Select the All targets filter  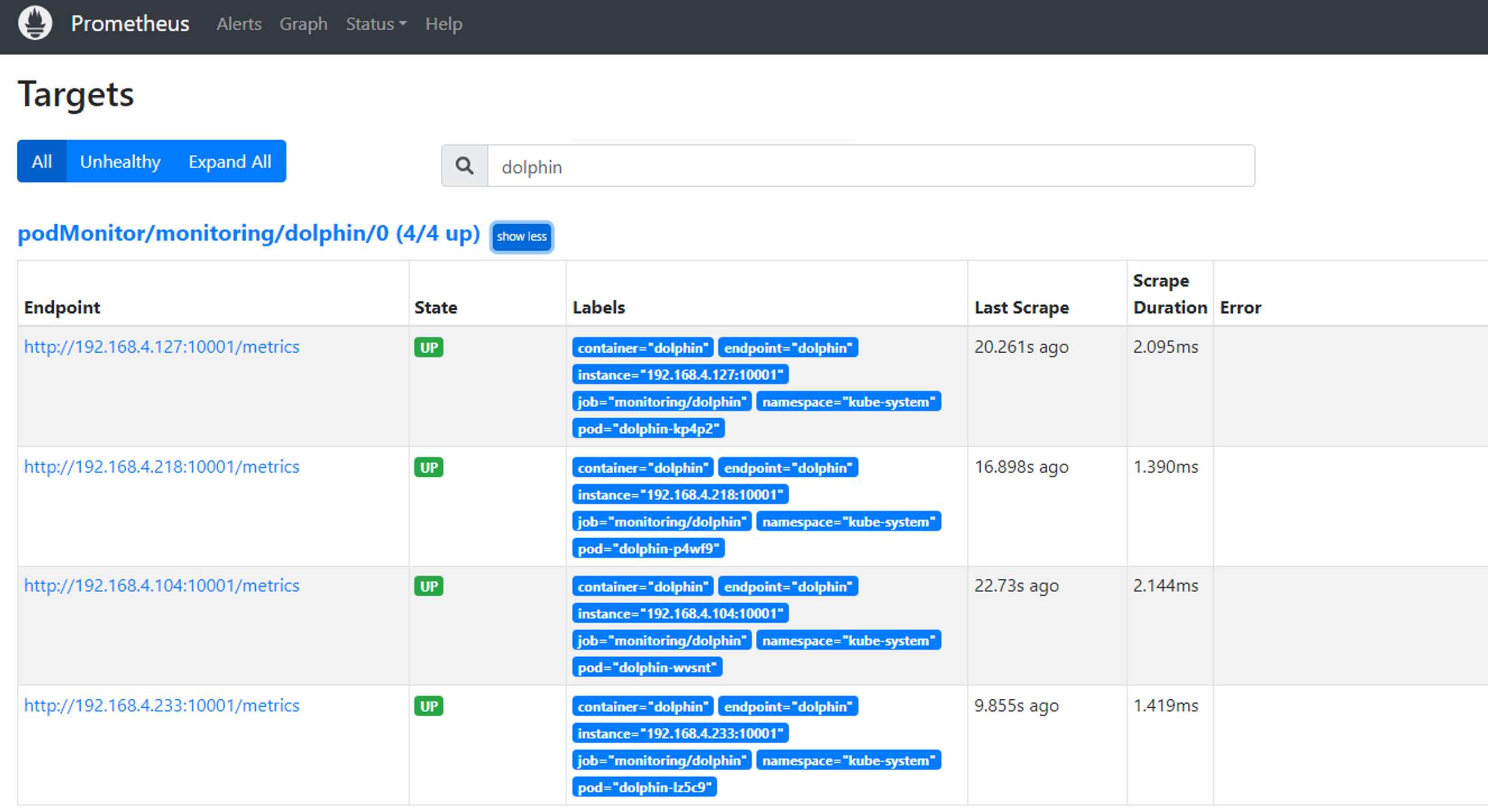point(42,162)
